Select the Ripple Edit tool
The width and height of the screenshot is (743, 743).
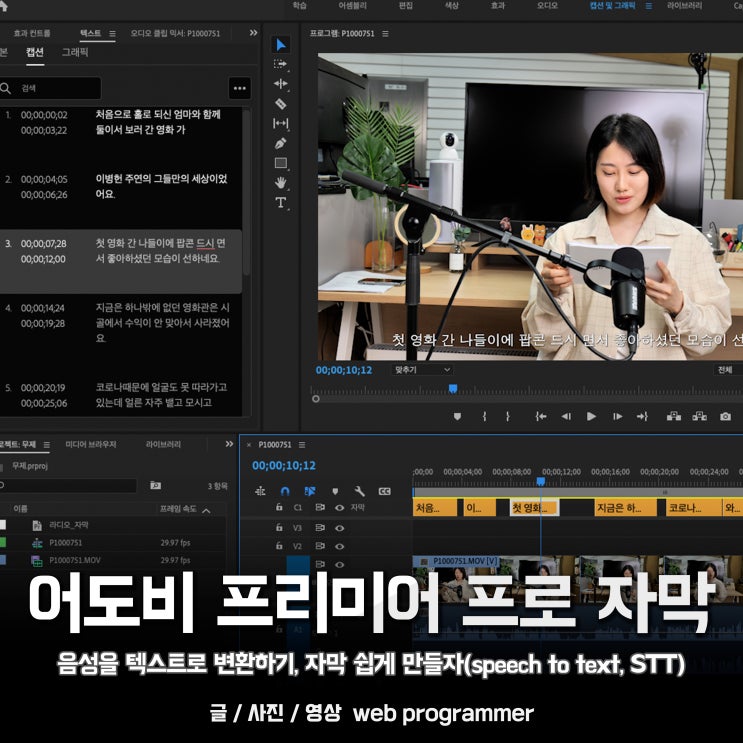tap(281, 84)
